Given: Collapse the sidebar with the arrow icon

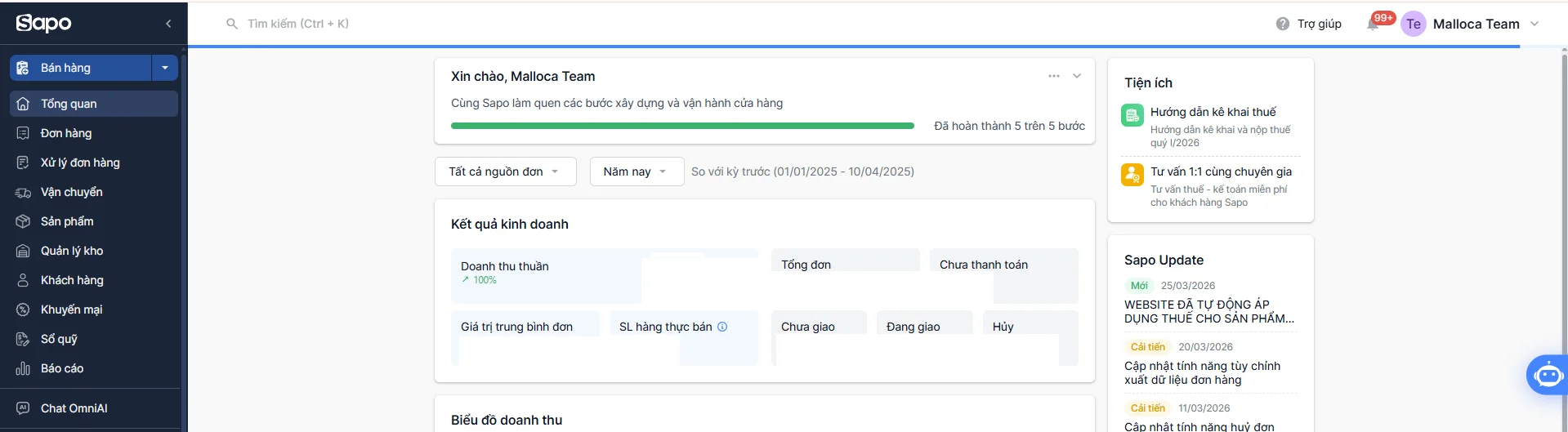Looking at the screenshot, I should point(168,24).
